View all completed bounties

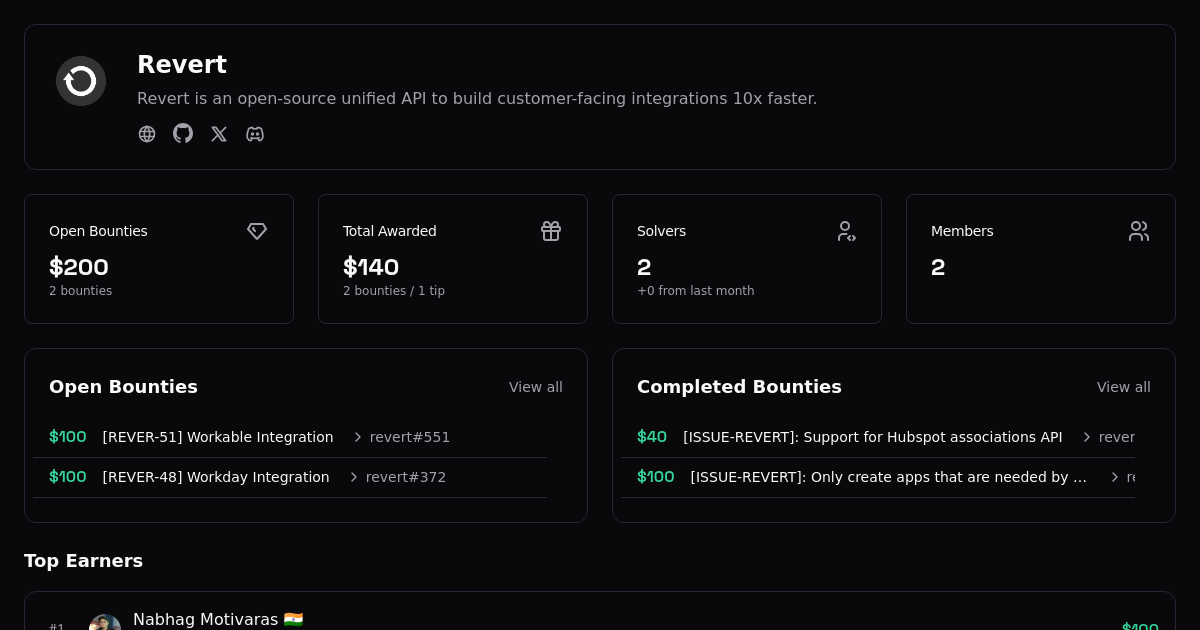[x=1123, y=387]
